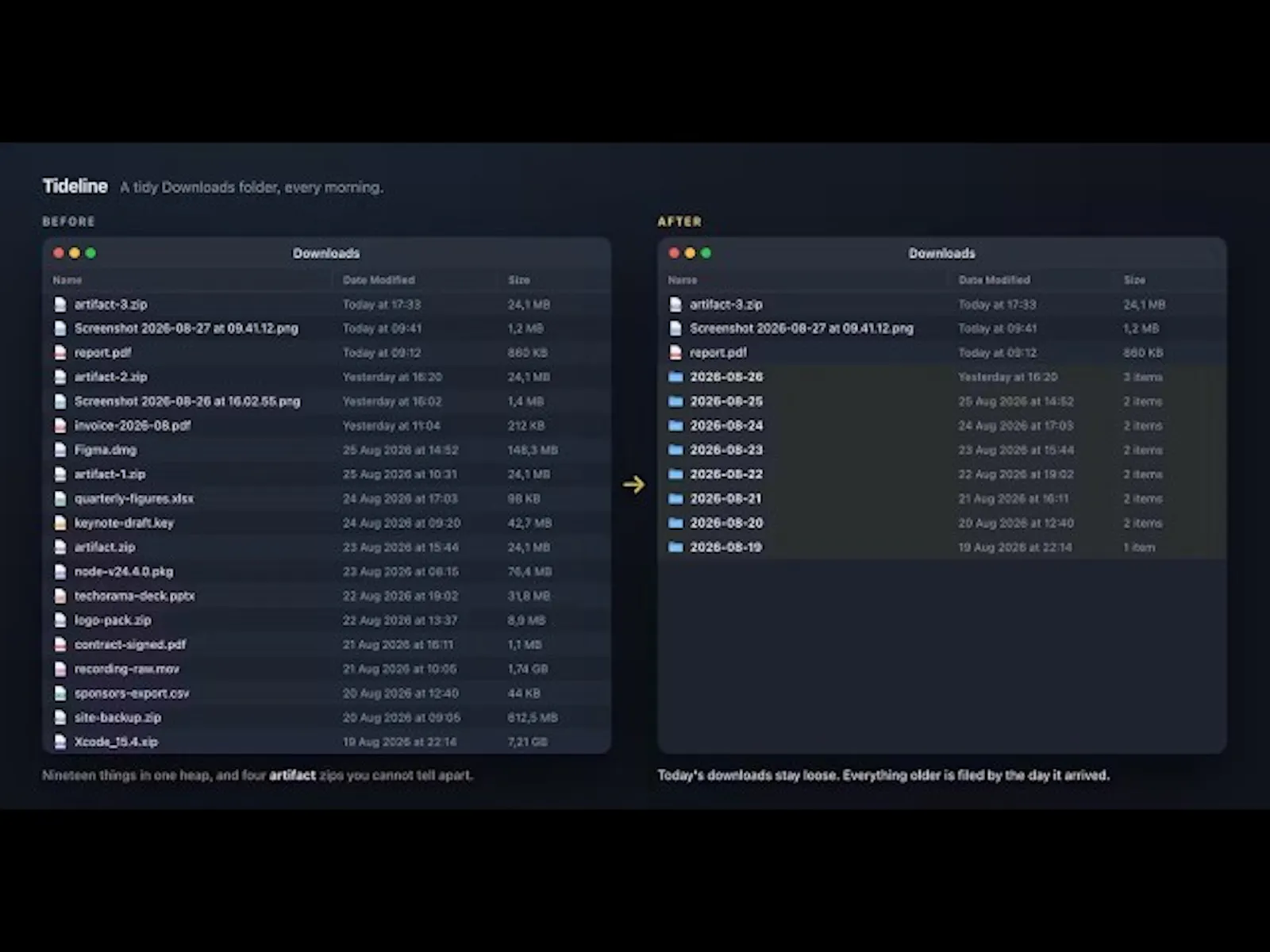The height and width of the screenshot is (952, 1270).
Task: Click the Figma.dmg file icon
Action: 60,450
